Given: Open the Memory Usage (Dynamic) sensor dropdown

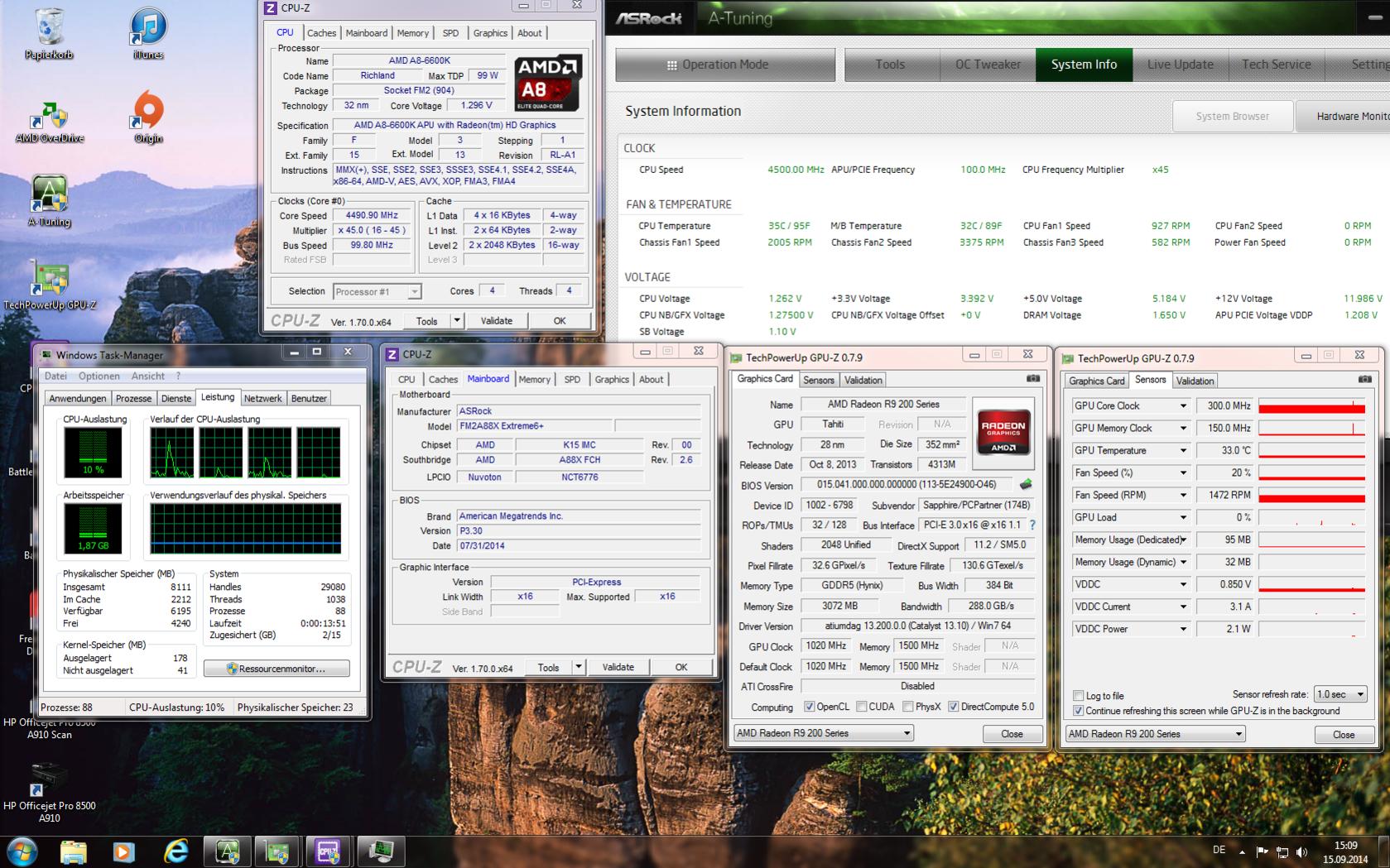Looking at the screenshot, I should point(1183,562).
